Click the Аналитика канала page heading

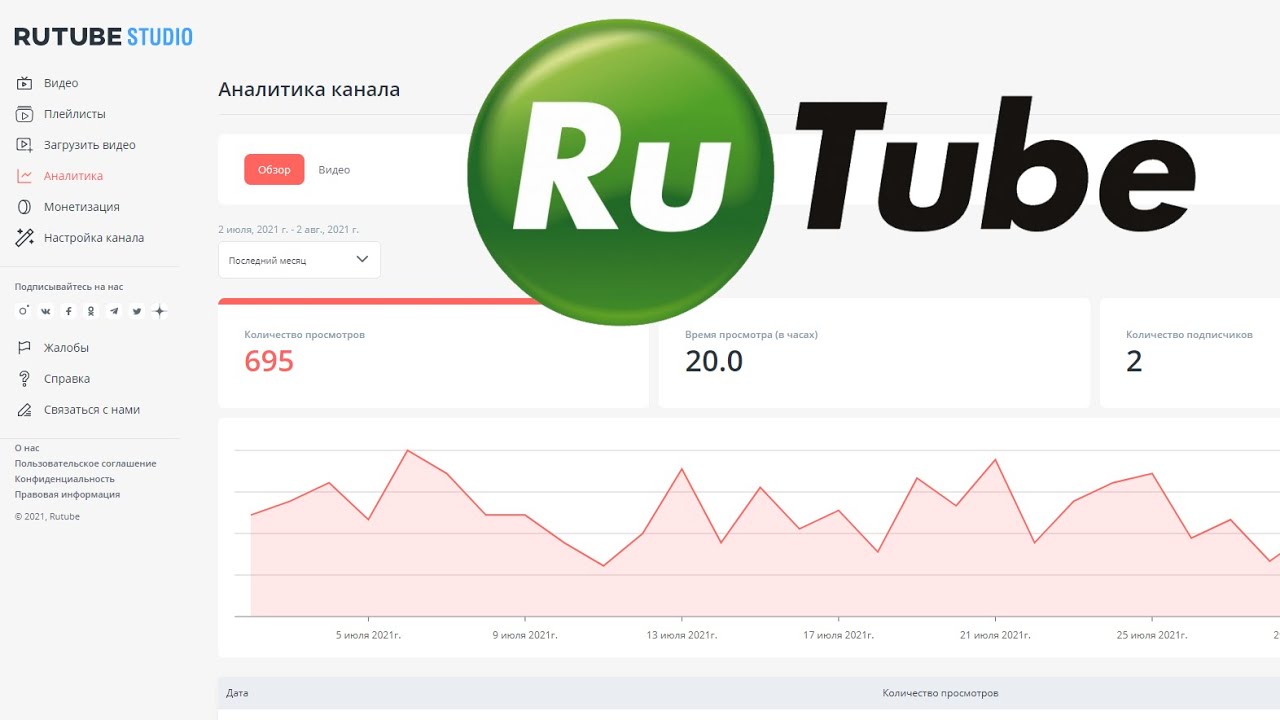(x=309, y=89)
